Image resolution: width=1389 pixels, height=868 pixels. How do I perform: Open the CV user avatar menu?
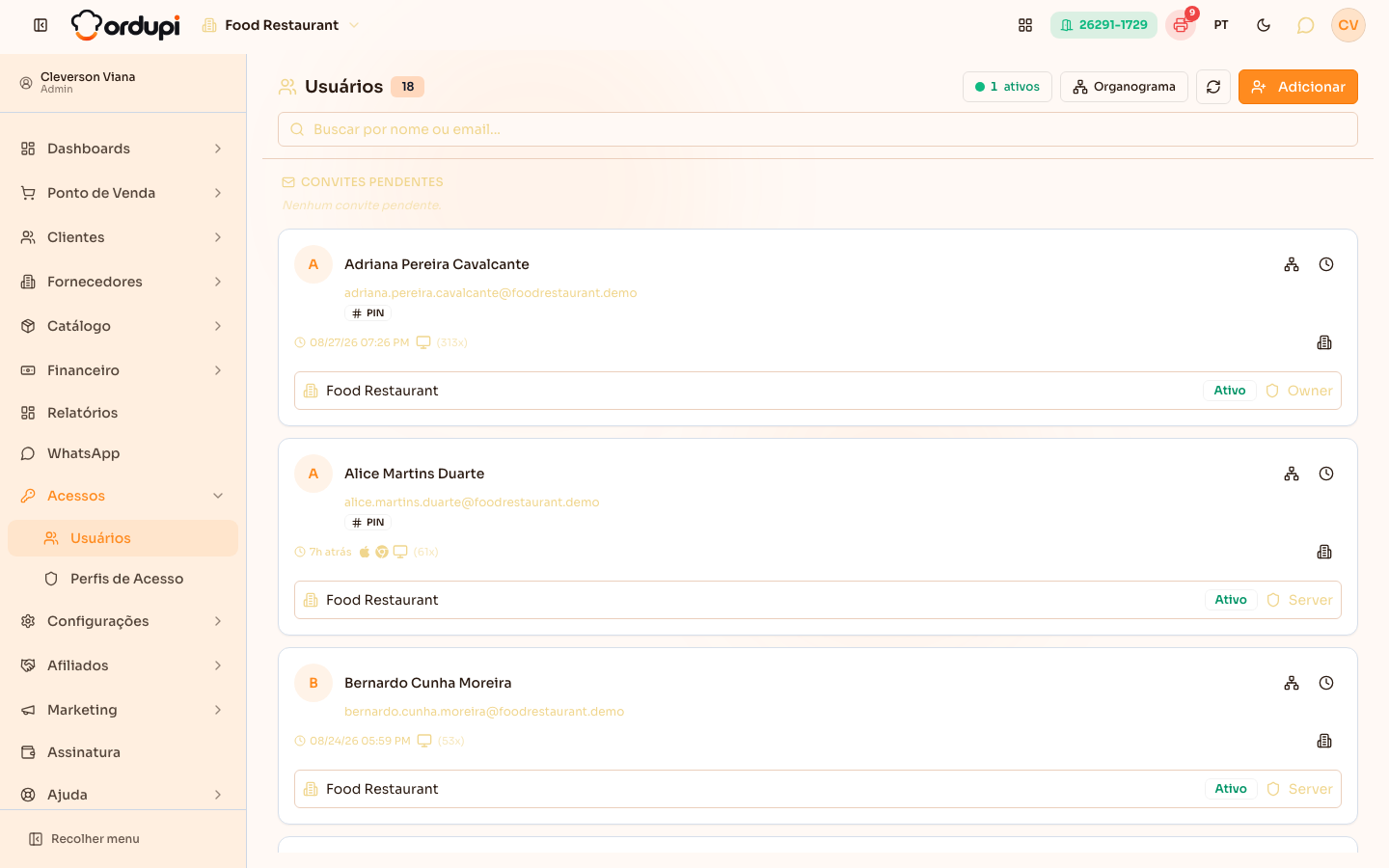click(1348, 25)
